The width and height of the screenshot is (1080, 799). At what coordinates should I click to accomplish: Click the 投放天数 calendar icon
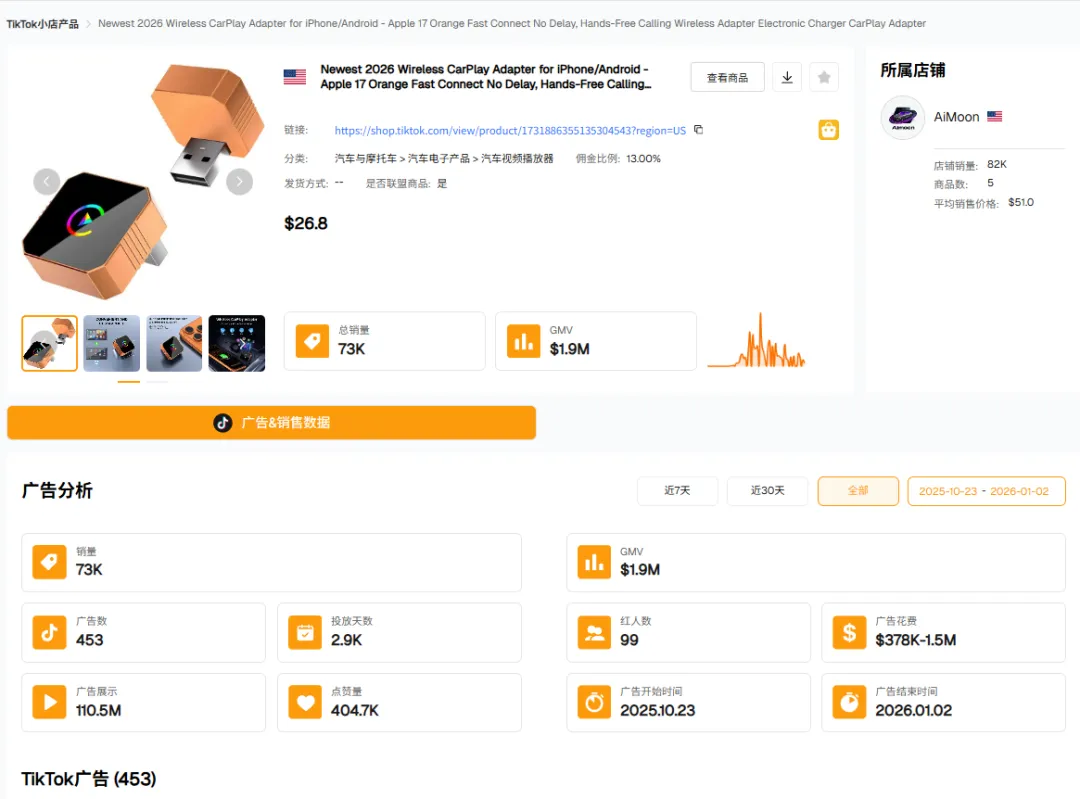(x=305, y=632)
